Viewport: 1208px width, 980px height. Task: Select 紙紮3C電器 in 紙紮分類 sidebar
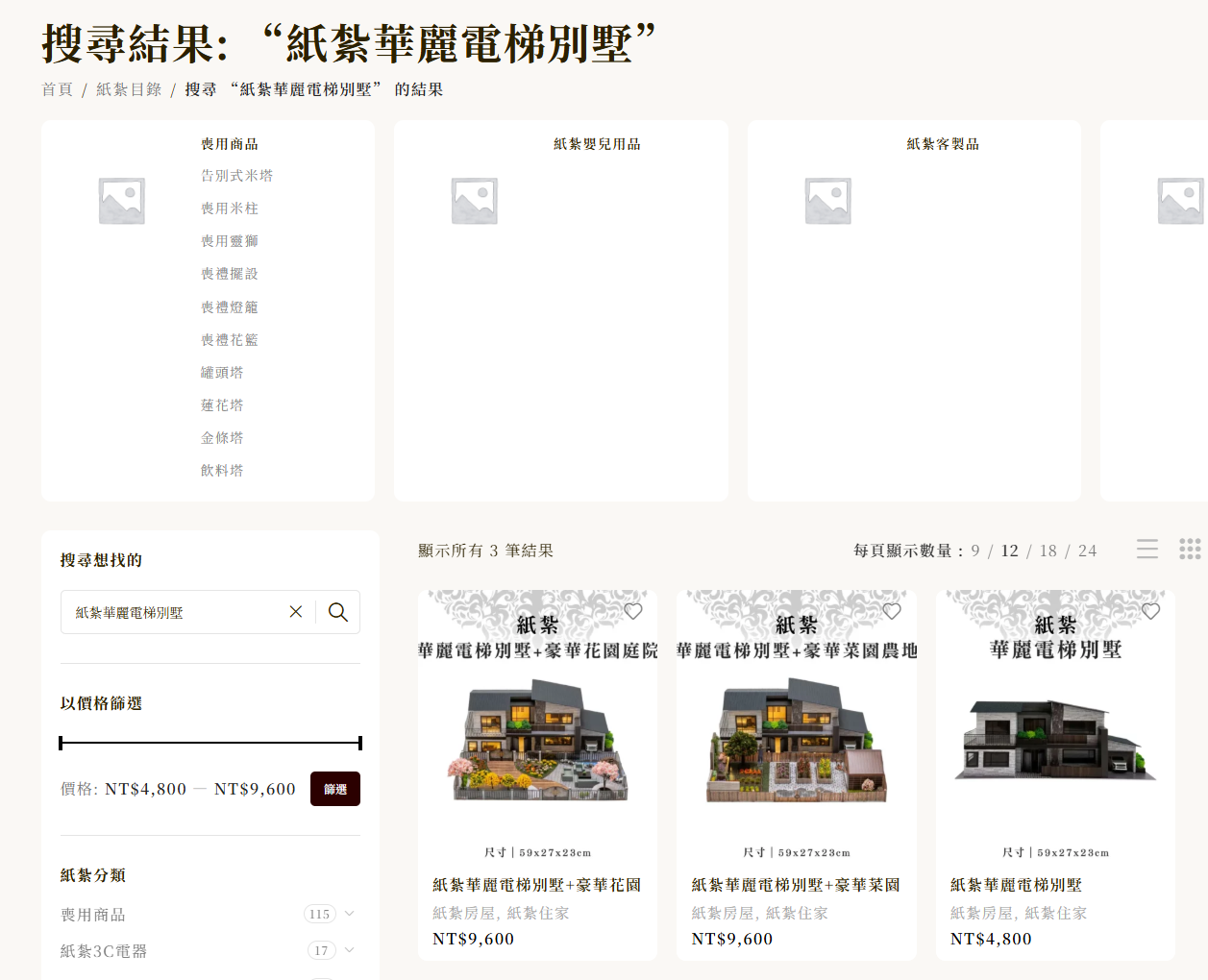104,951
